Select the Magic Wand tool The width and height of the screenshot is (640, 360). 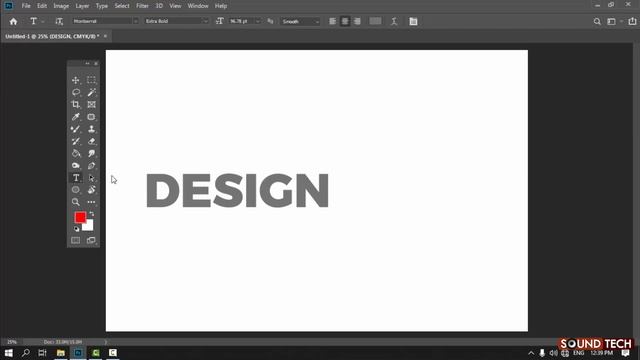tap(91, 92)
